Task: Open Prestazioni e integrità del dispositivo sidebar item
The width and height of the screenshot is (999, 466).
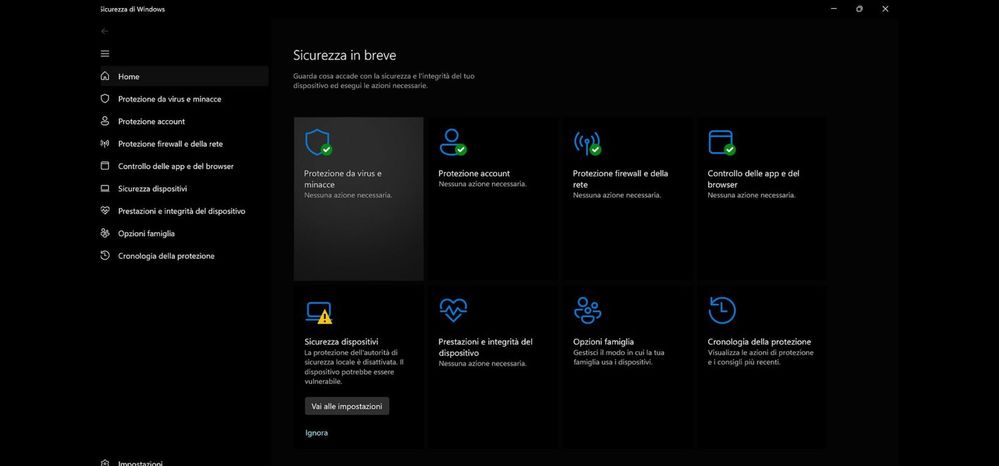Action: 184,211
